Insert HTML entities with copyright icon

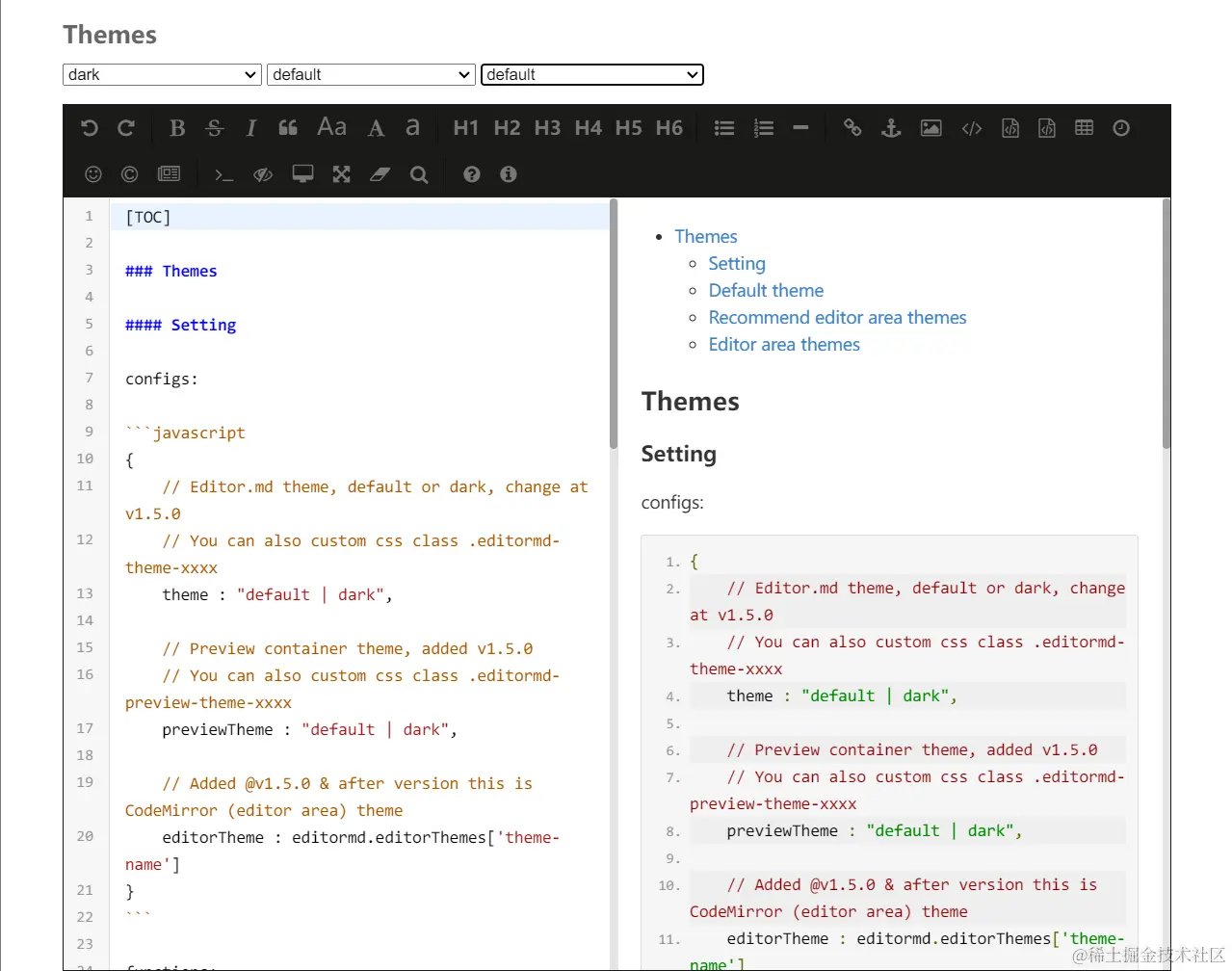click(x=130, y=174)
